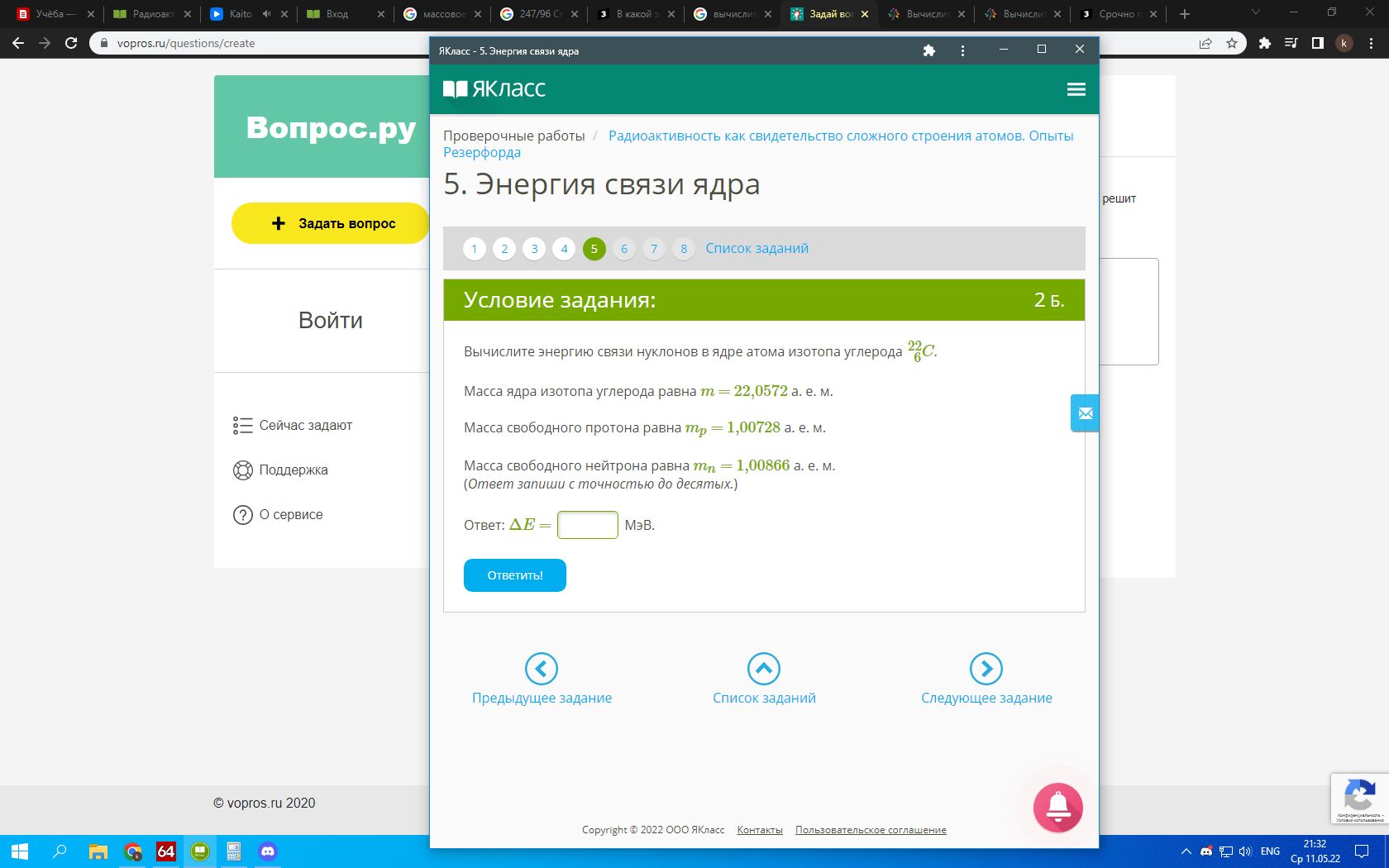Click the blue envelope feedback icon
Viewport: 1389px width, 868px height.
(x=1085, y=413)
